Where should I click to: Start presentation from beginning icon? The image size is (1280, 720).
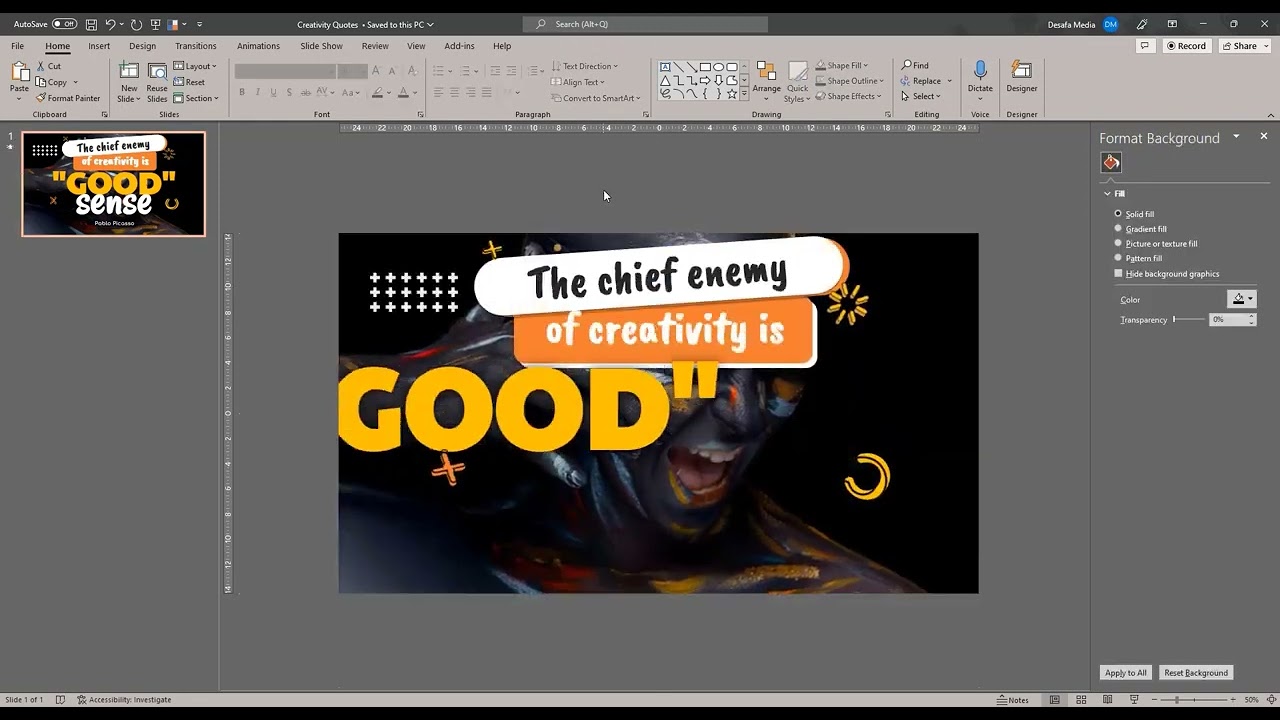pyautogui.click(x=155, y=24)
